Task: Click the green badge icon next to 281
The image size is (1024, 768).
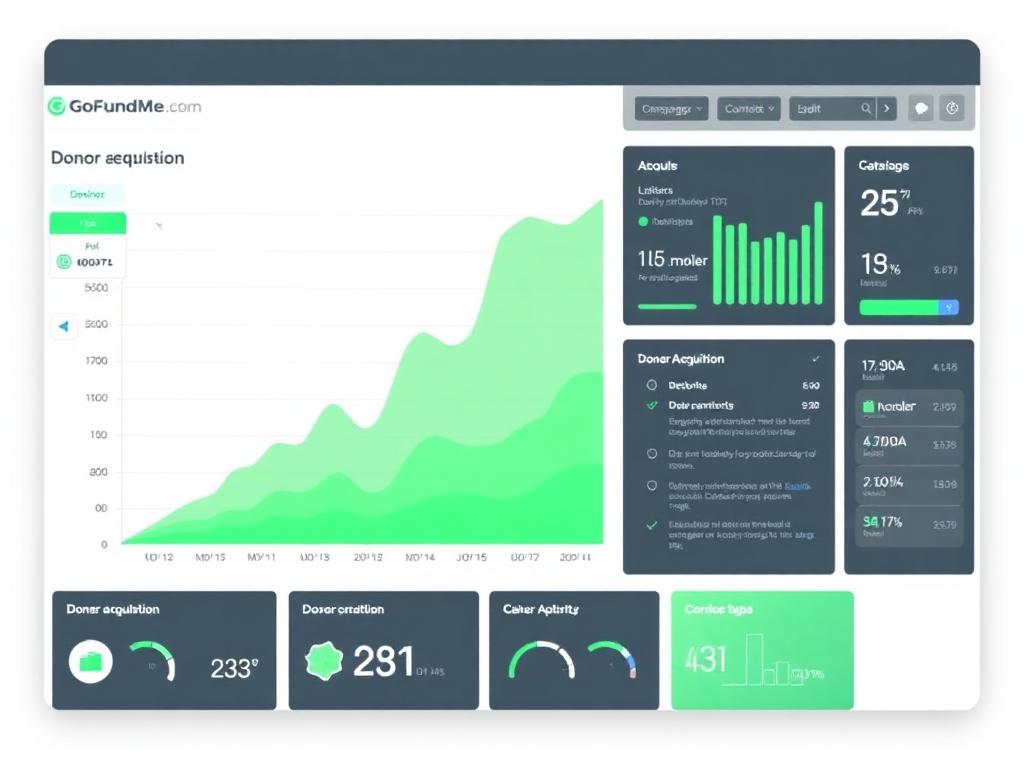Action: point(324,661)
